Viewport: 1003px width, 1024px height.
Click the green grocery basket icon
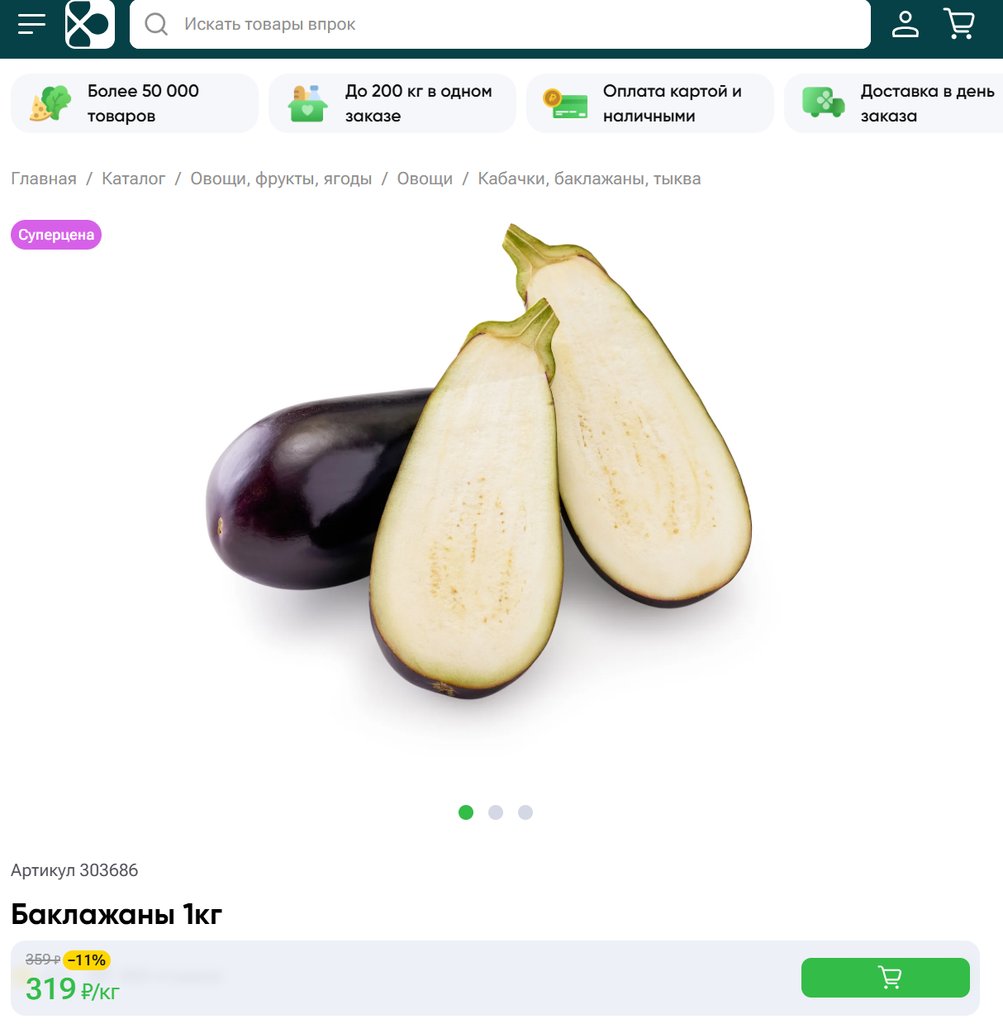pyautogui.click(x=308, y=103)
